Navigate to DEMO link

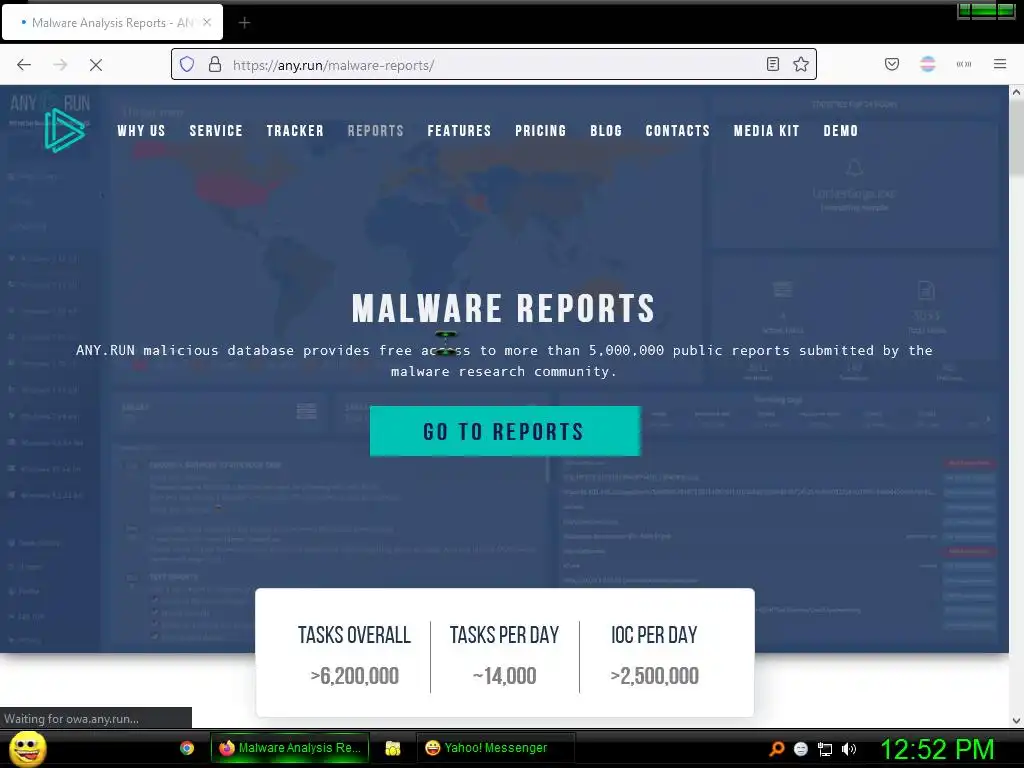840,131
